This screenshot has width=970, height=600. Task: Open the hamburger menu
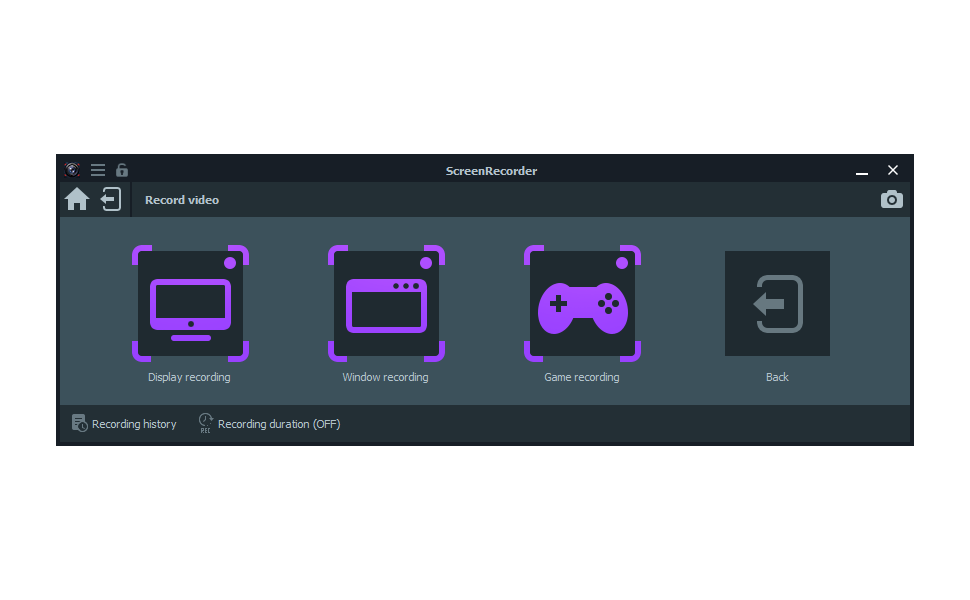click(98, 170)
